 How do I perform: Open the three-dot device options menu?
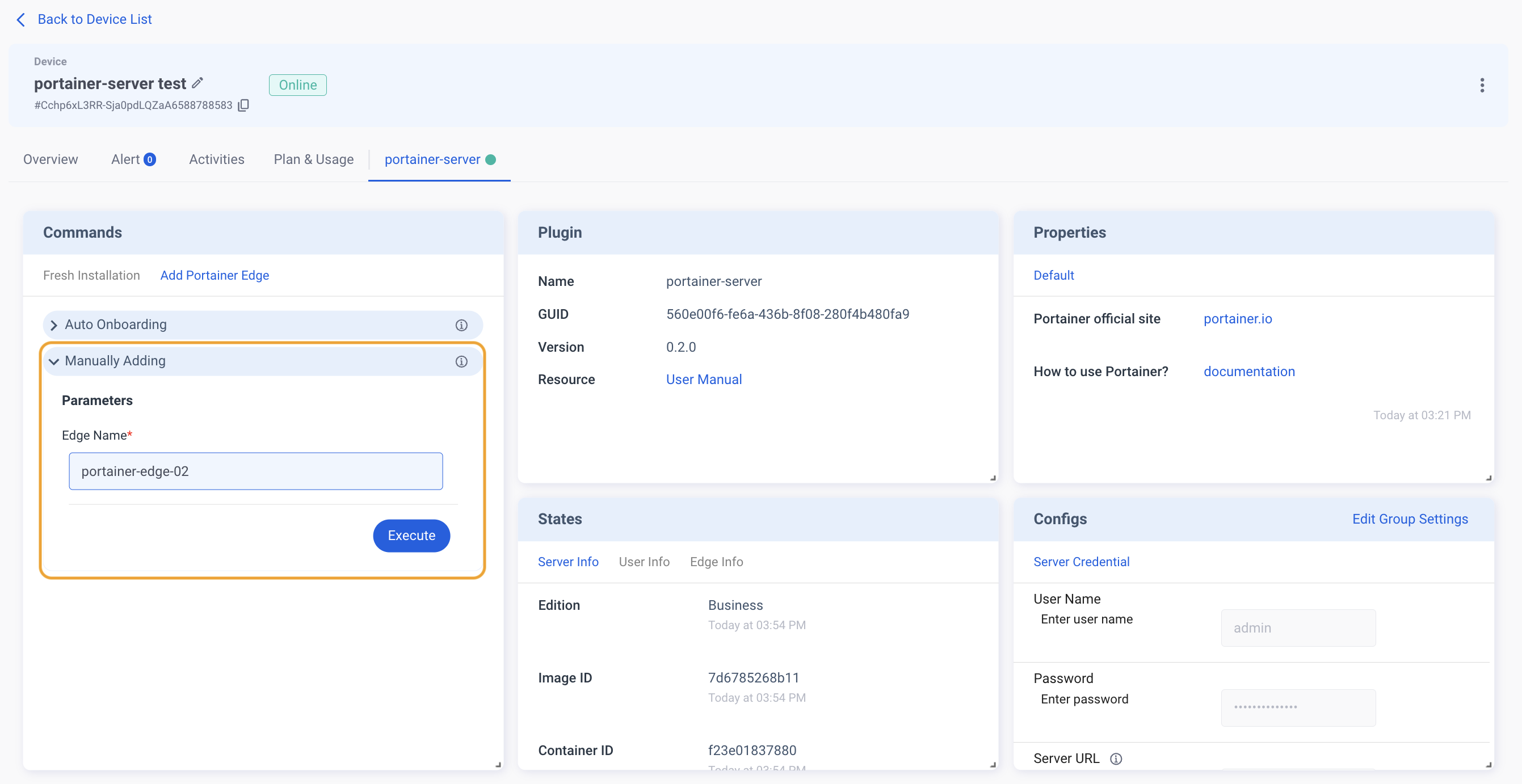click(1482, 85)
